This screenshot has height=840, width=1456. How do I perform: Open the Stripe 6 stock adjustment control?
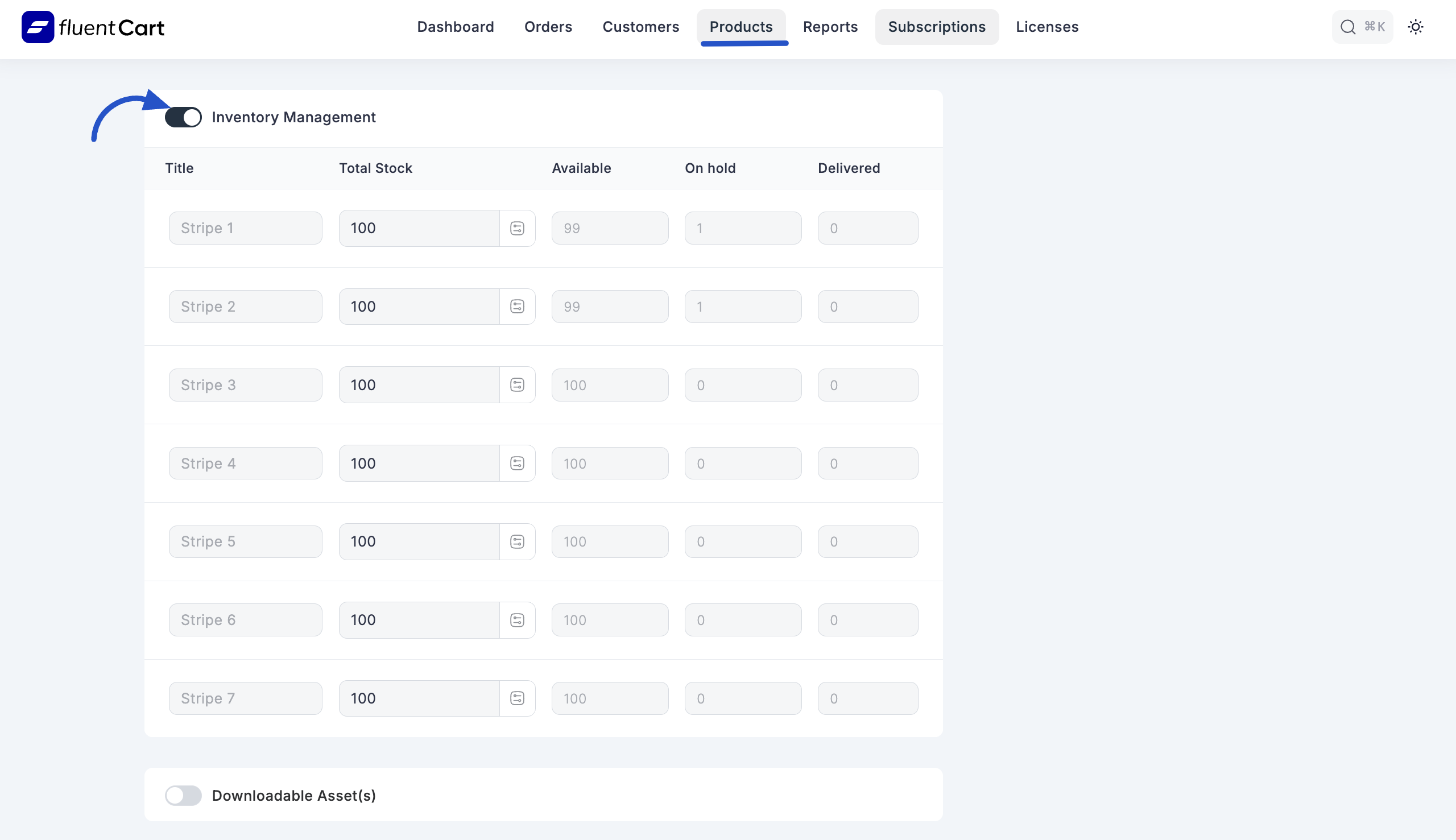click(518, 619)
